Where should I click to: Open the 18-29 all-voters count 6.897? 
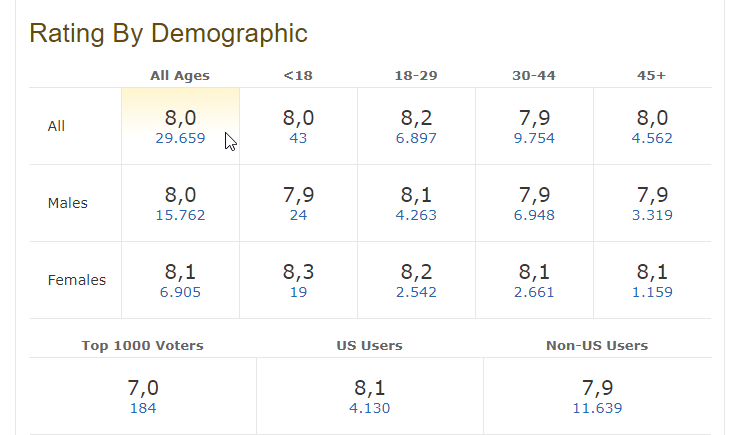tap(416, 138)
